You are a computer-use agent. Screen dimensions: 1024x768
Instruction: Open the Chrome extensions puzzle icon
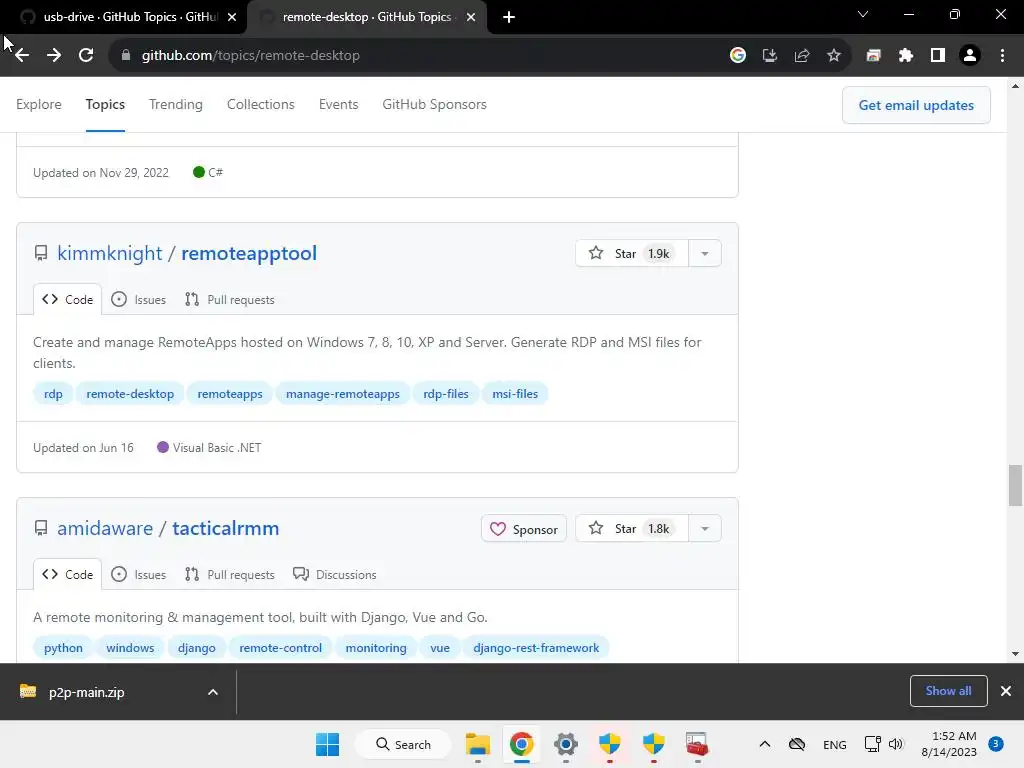(x=906, y=56)
